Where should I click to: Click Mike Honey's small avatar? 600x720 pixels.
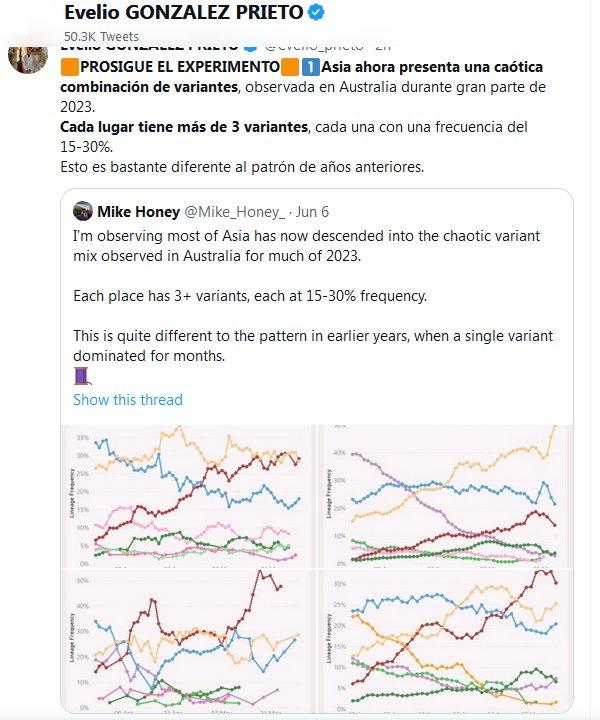point(82,211)
